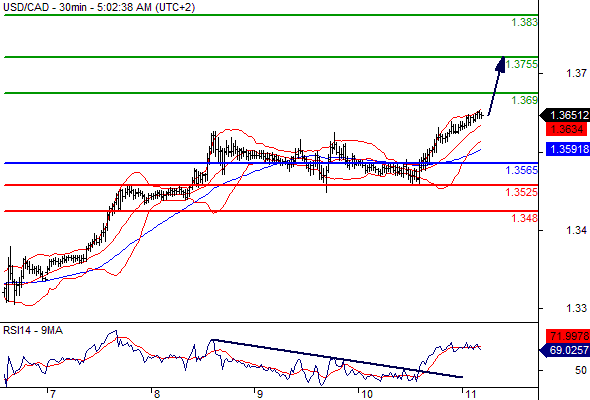Click the 1.3755 resistance level label

[x=522, y=64]
